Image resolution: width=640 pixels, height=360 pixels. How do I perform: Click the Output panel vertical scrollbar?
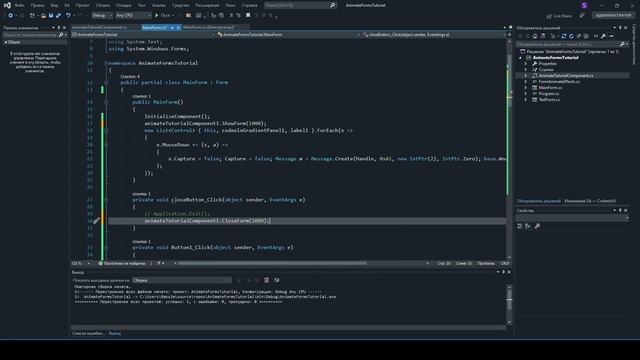point(509,304)
